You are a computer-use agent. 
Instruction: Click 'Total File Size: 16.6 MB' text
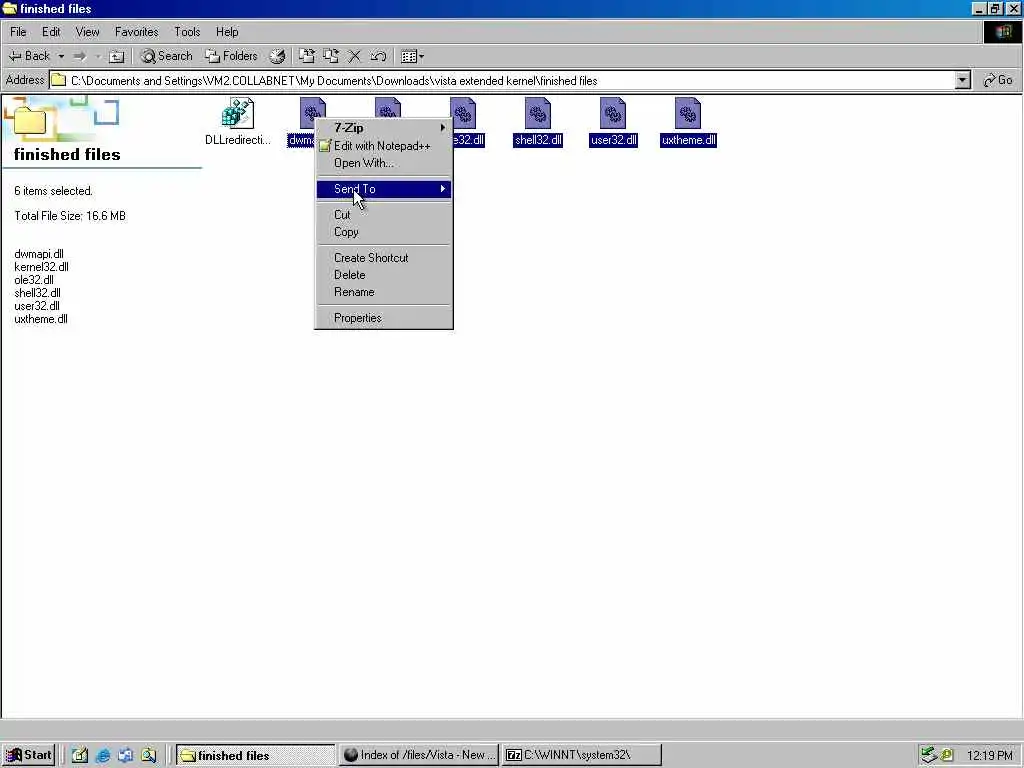point(70,216)
